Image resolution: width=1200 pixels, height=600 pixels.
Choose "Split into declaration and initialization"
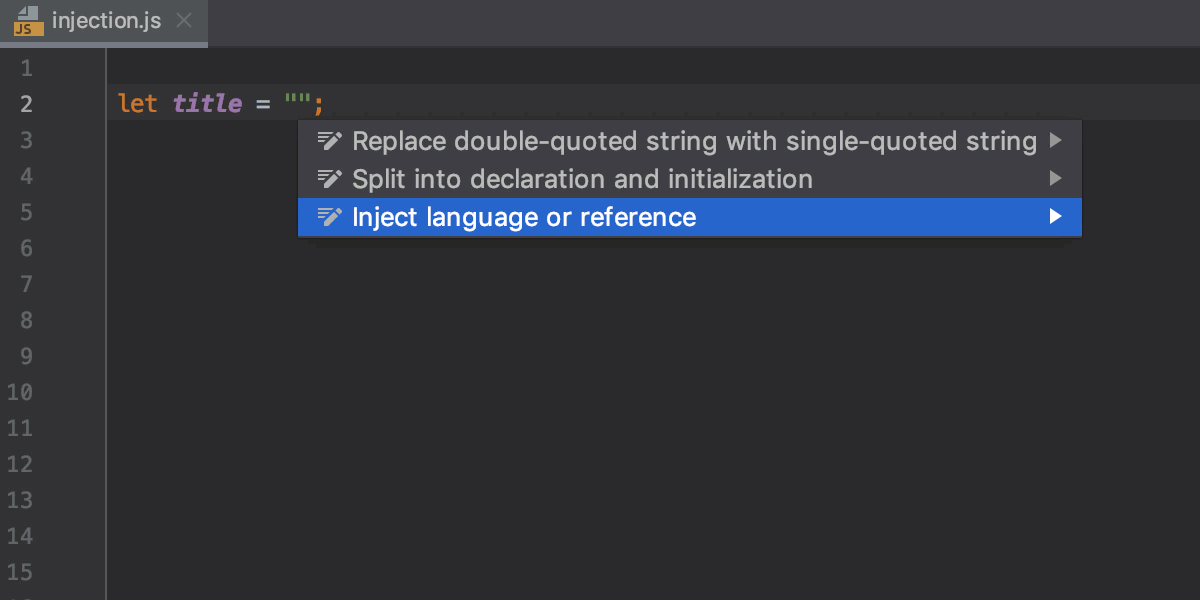pyautogui.click(x=582, y=179)
